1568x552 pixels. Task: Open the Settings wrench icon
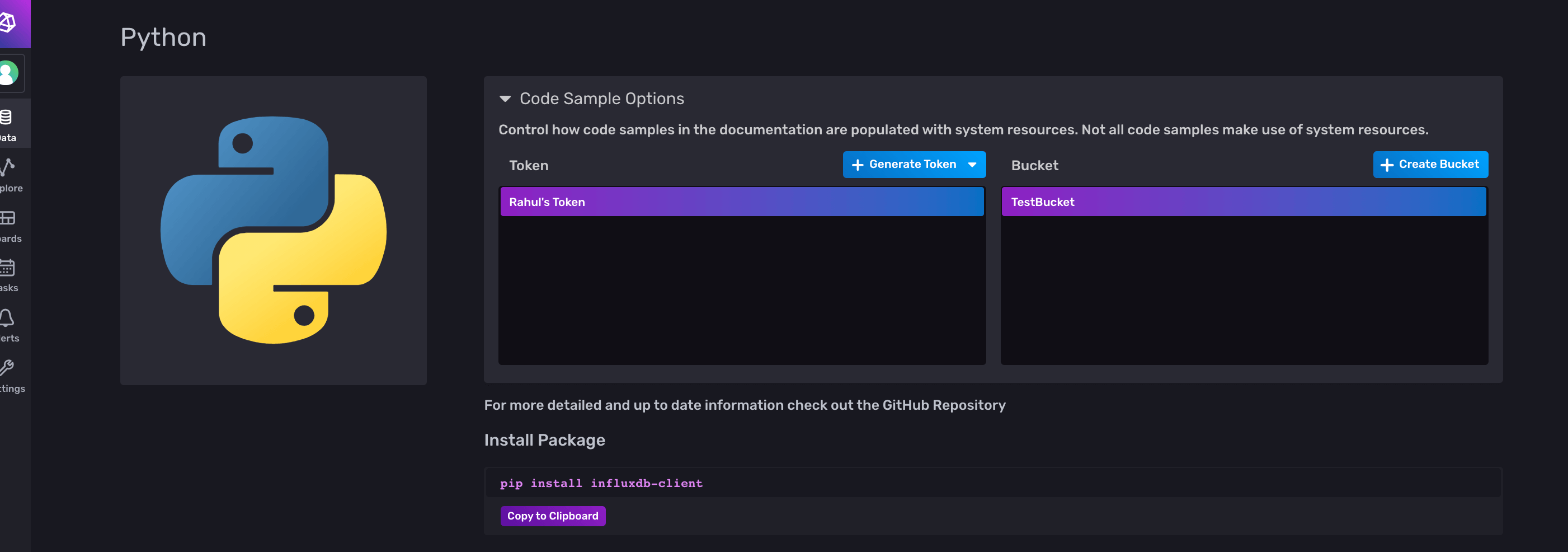click(x=7, y=367)
